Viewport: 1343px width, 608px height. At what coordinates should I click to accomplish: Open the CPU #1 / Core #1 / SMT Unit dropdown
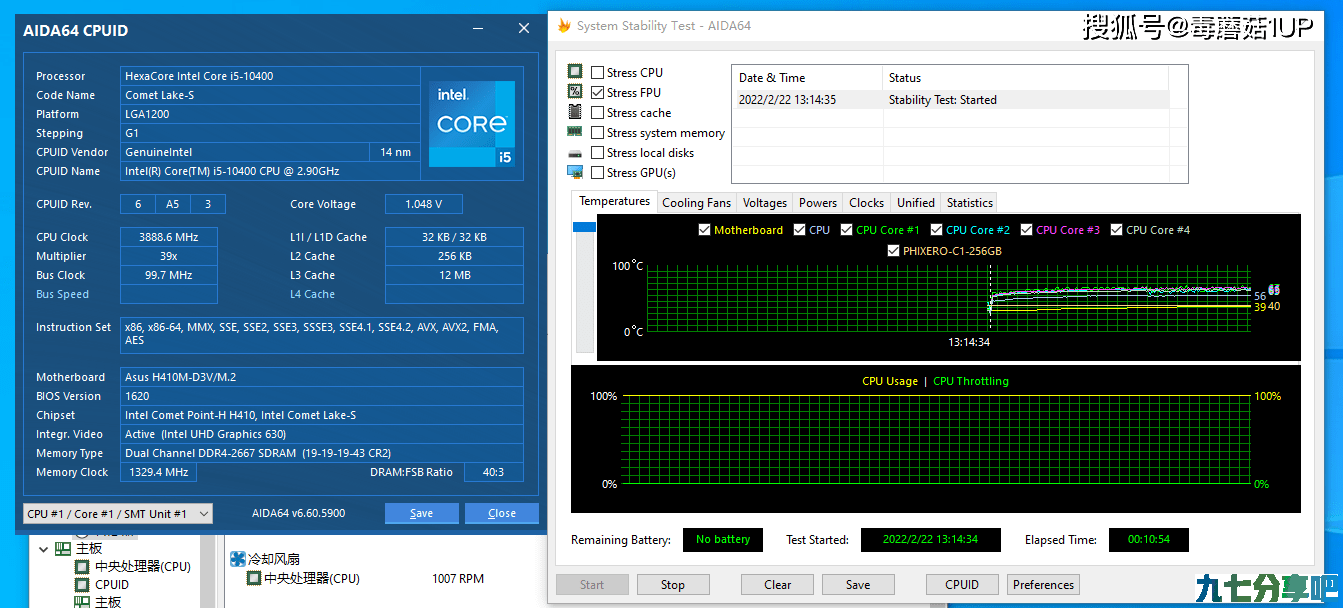tap(117, 513)
